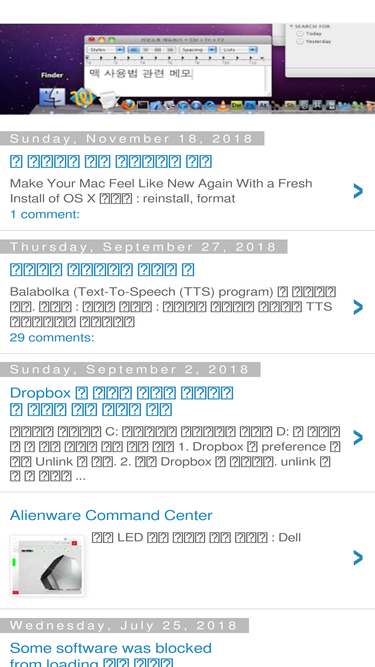The height and width of the screenshot is (667, 375).
Task: Click the Dreamweaver Dw icon in header dock
Action: [x=236, y=105]
